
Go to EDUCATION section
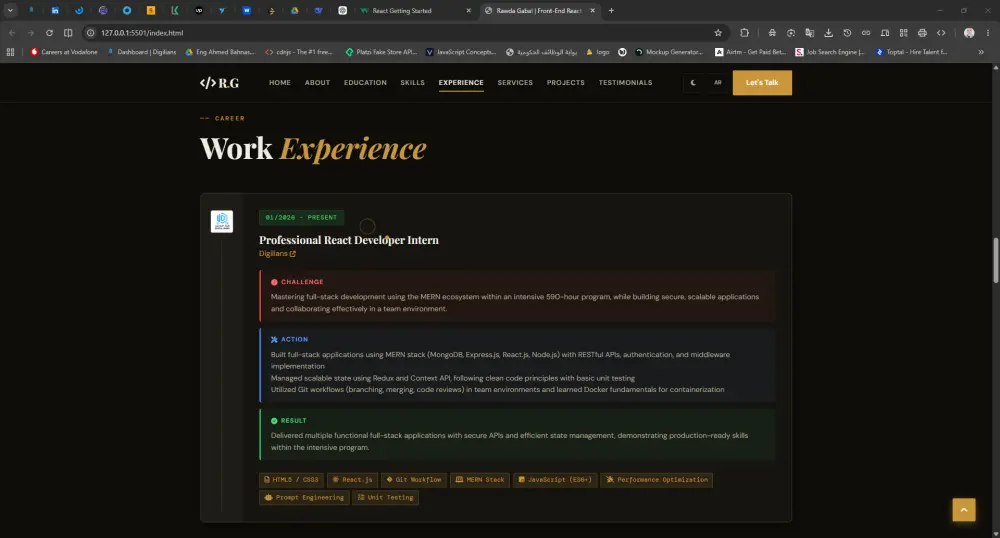pos(365,83)
